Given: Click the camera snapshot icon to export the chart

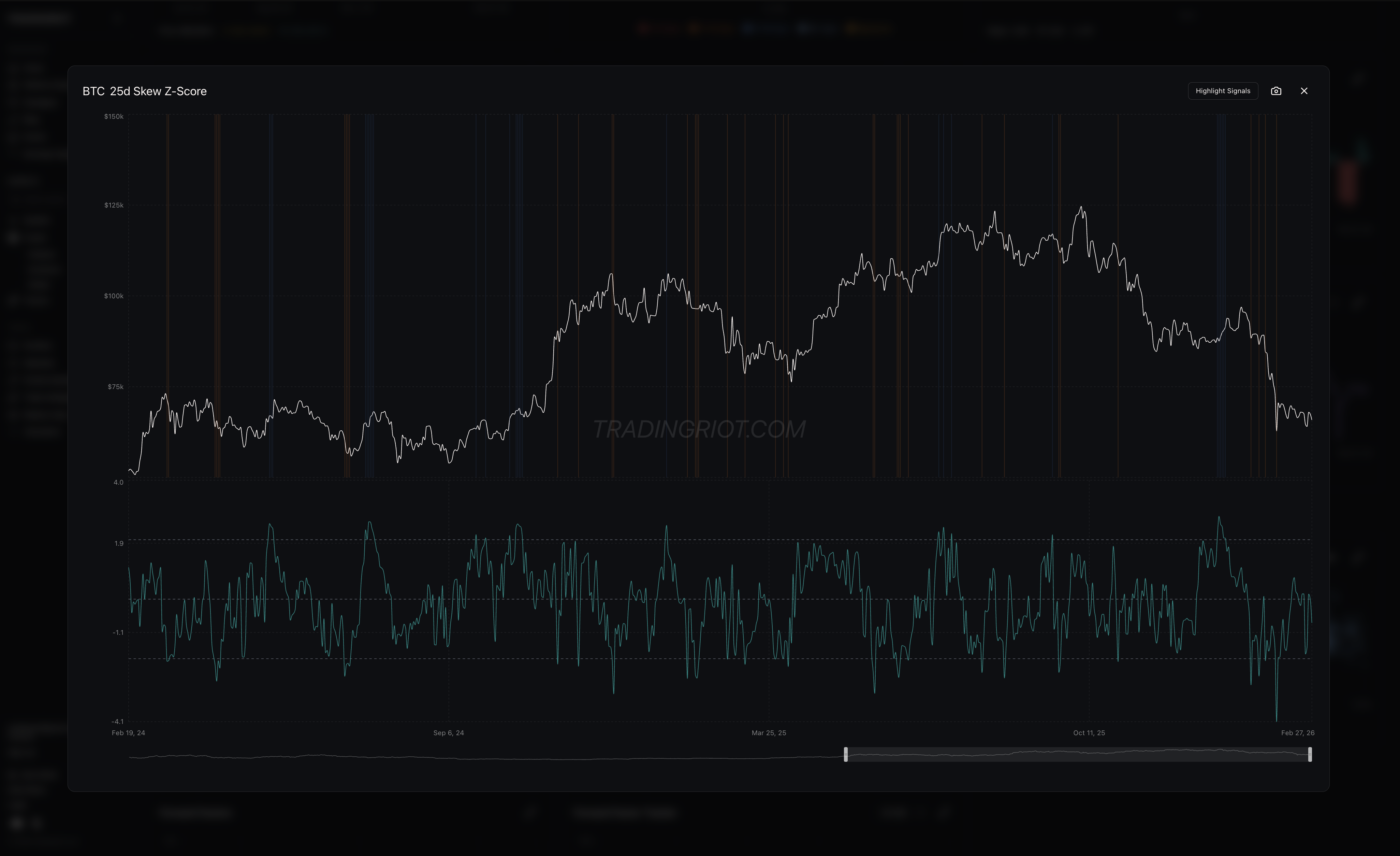Looking at the screenshot, I should (x=1277, y=91).
